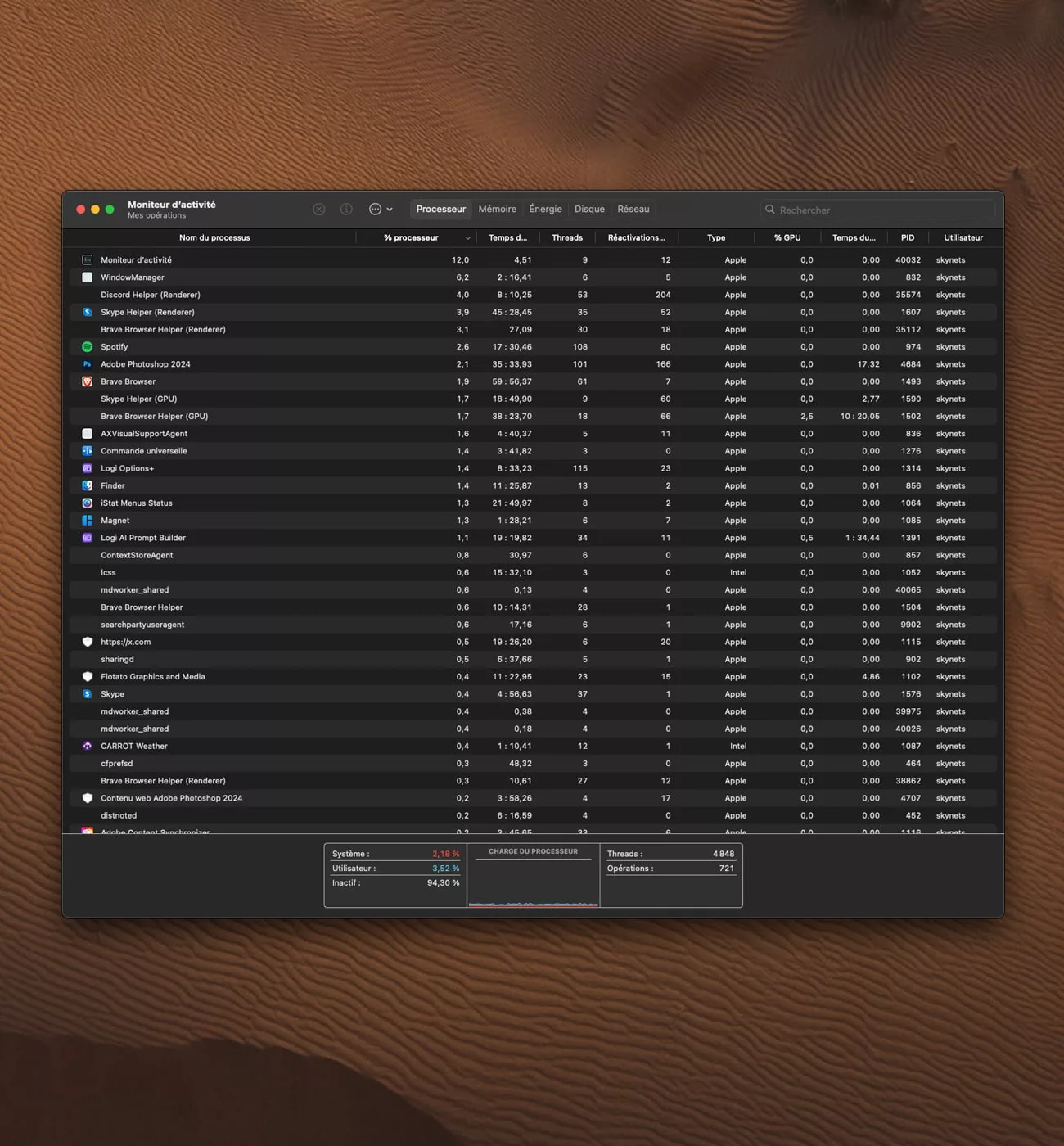Sort by Utilisateur column header
Screen dimensions: 1064x1146
click(963, 238)
